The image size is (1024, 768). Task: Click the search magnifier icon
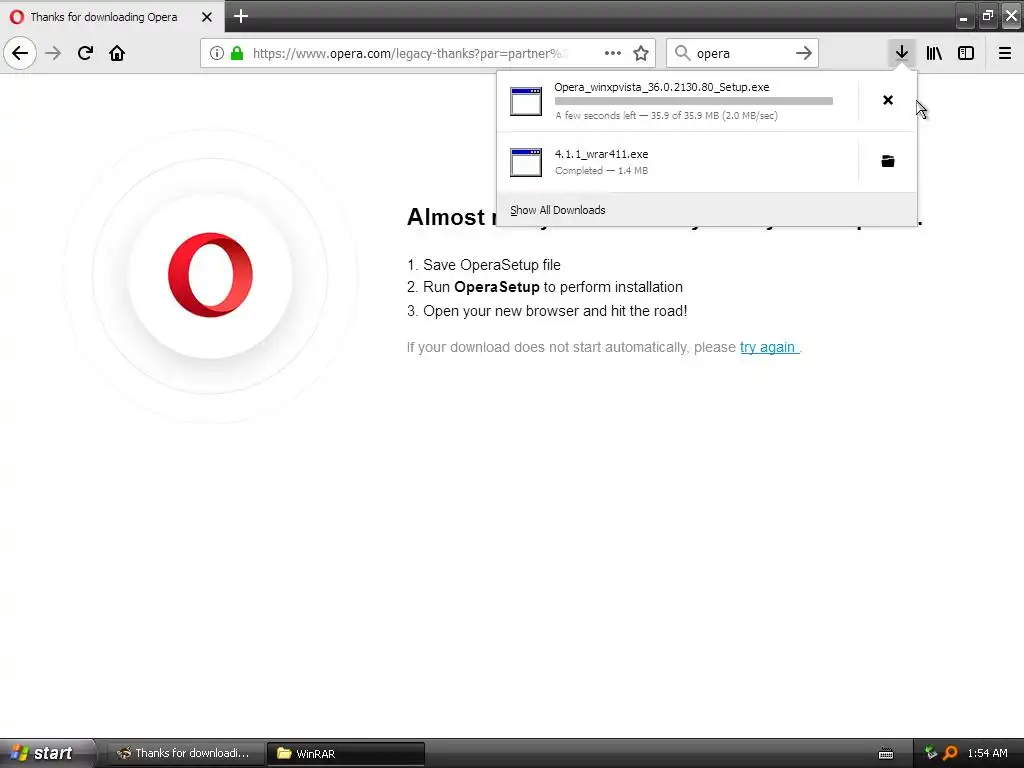tap(682, 53)
